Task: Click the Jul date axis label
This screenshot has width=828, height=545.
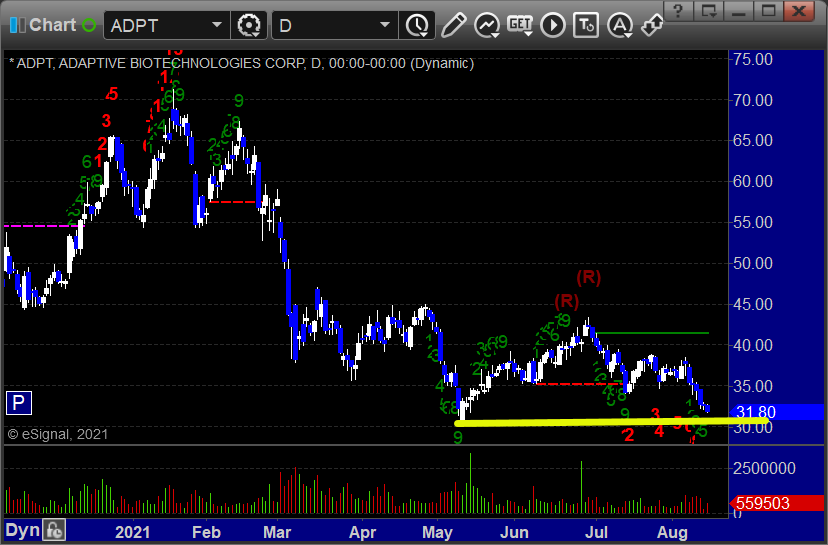Action: (596, 532)
